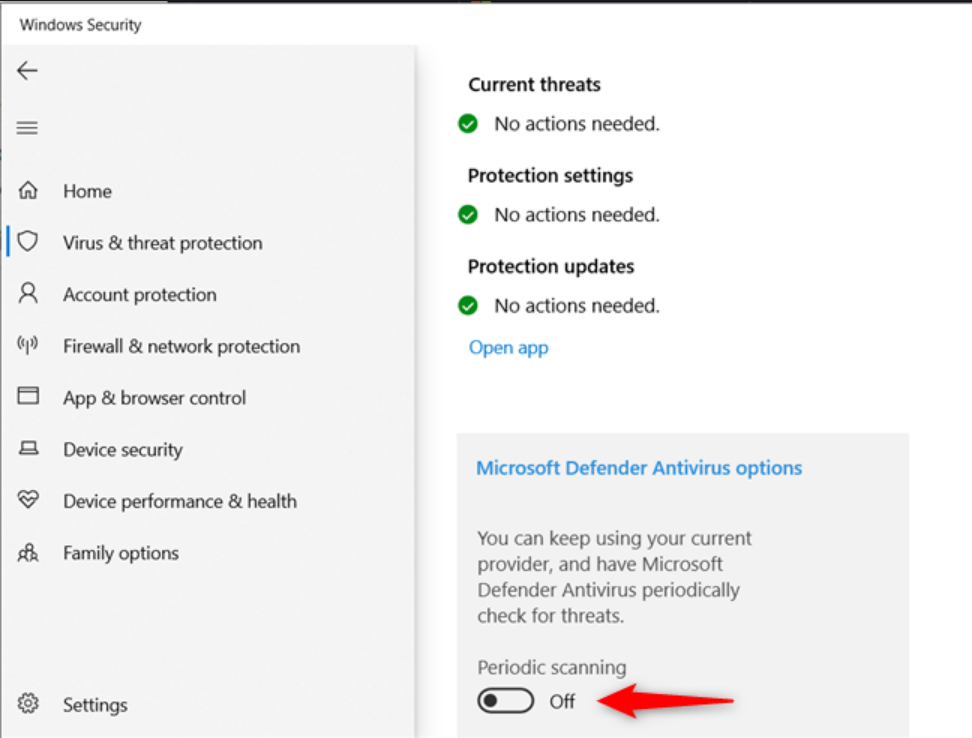Click the Windows Security window title
Viewport: 972px width, 738px height.
(x=80, y=25)
